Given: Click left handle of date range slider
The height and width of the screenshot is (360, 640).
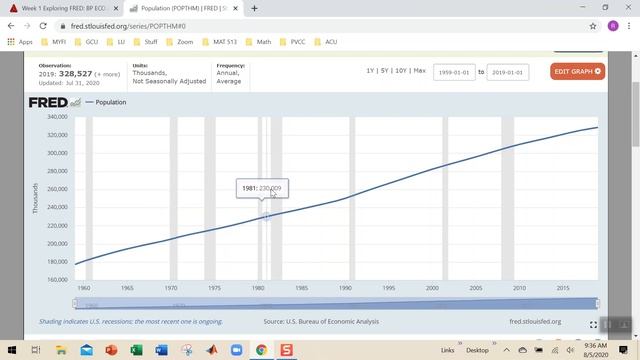Looking at the screenshot, I should [x=75, y=303].
